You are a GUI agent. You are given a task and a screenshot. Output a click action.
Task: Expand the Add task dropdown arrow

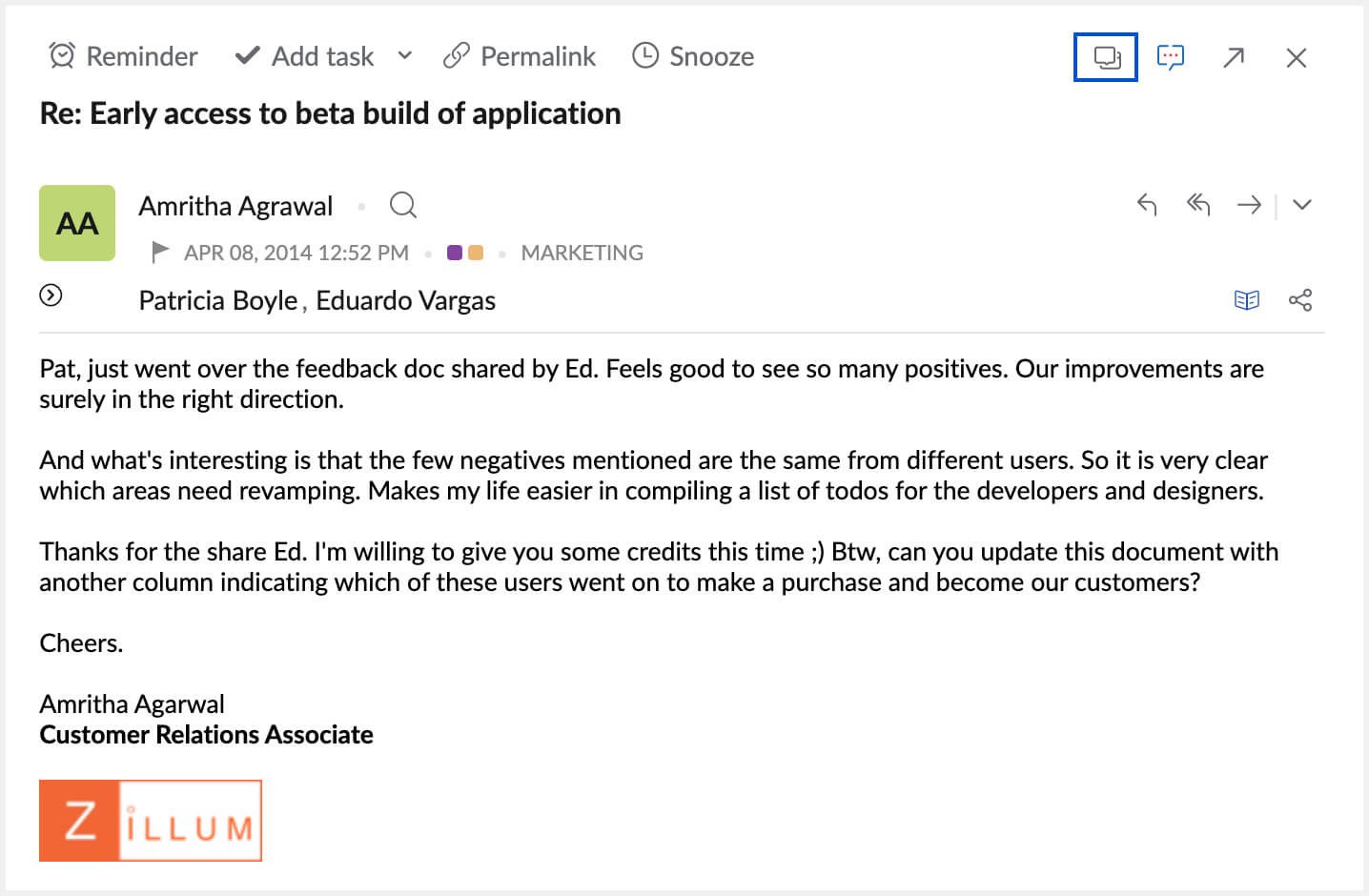point(405,56)
